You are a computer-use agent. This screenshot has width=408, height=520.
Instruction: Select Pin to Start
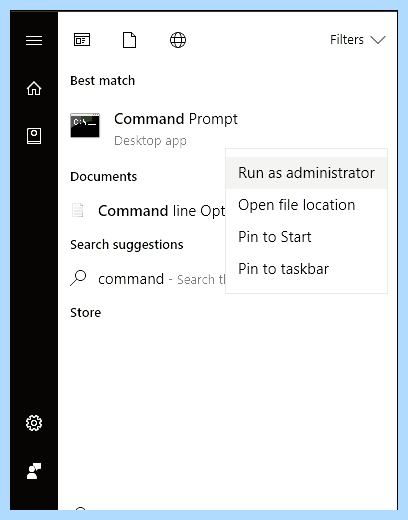306,237
